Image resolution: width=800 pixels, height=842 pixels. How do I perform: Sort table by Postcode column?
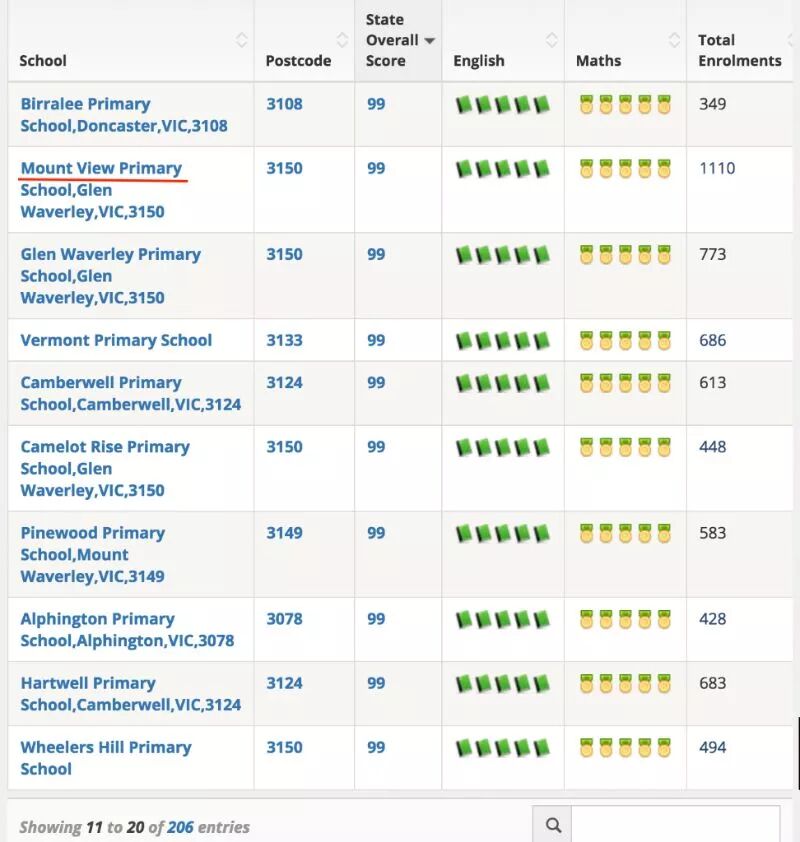click(x=342, y=40)
